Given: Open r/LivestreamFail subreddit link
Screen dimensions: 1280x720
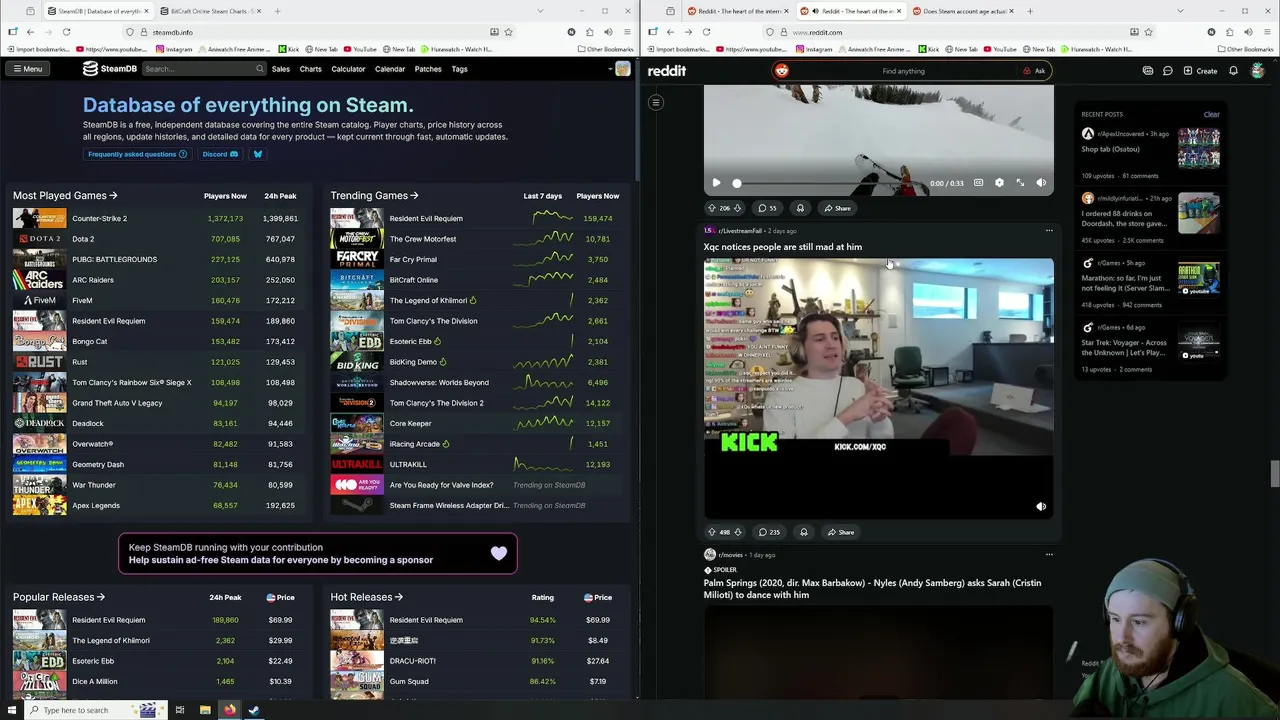Looking at the screenshot, I should coord(740,231).
